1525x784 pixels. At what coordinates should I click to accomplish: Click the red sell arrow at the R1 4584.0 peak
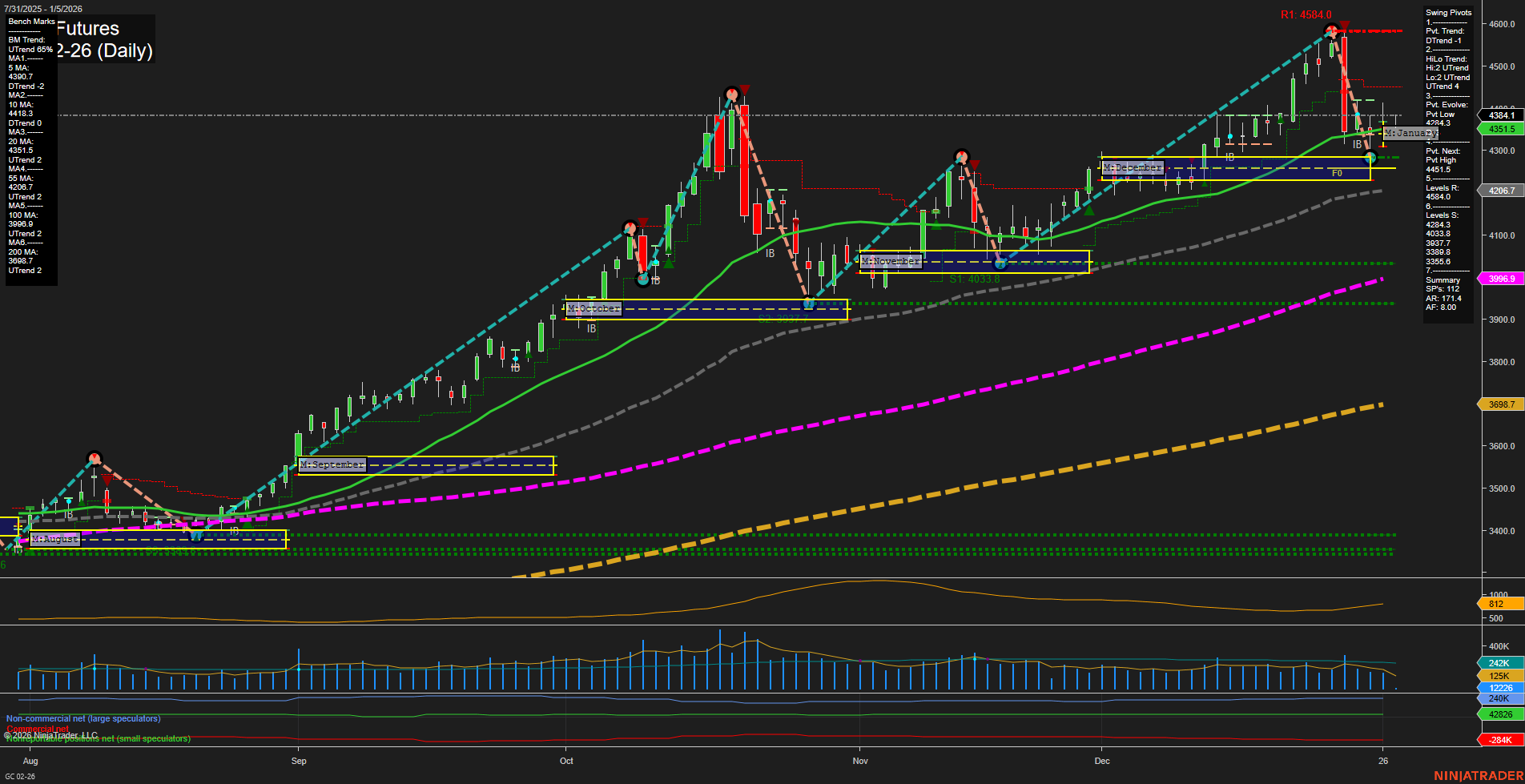coord(1344,26)
